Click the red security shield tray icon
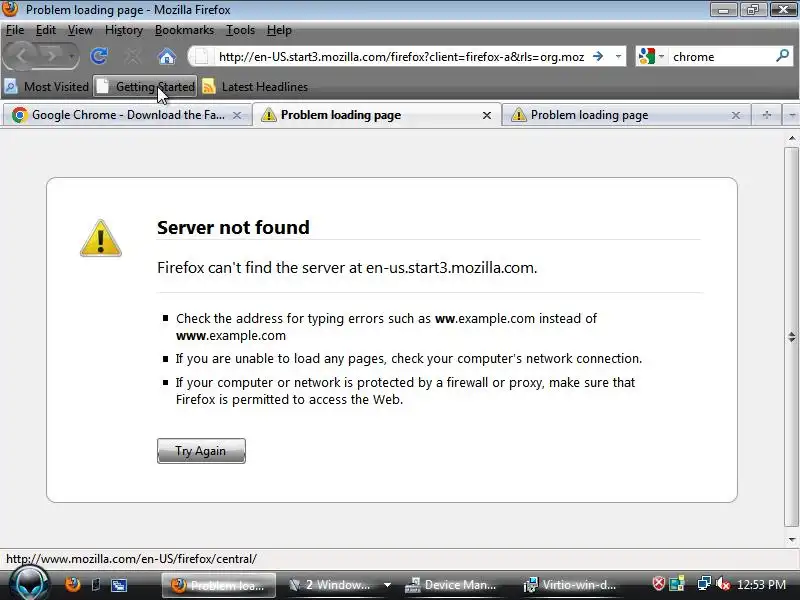 659,584
